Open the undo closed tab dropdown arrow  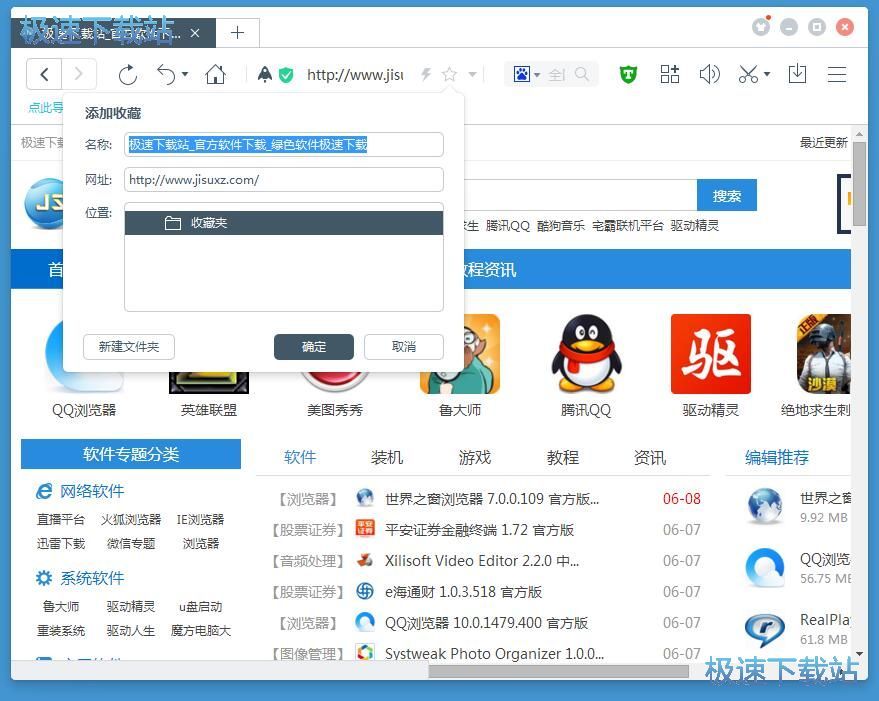coord(185,74)
